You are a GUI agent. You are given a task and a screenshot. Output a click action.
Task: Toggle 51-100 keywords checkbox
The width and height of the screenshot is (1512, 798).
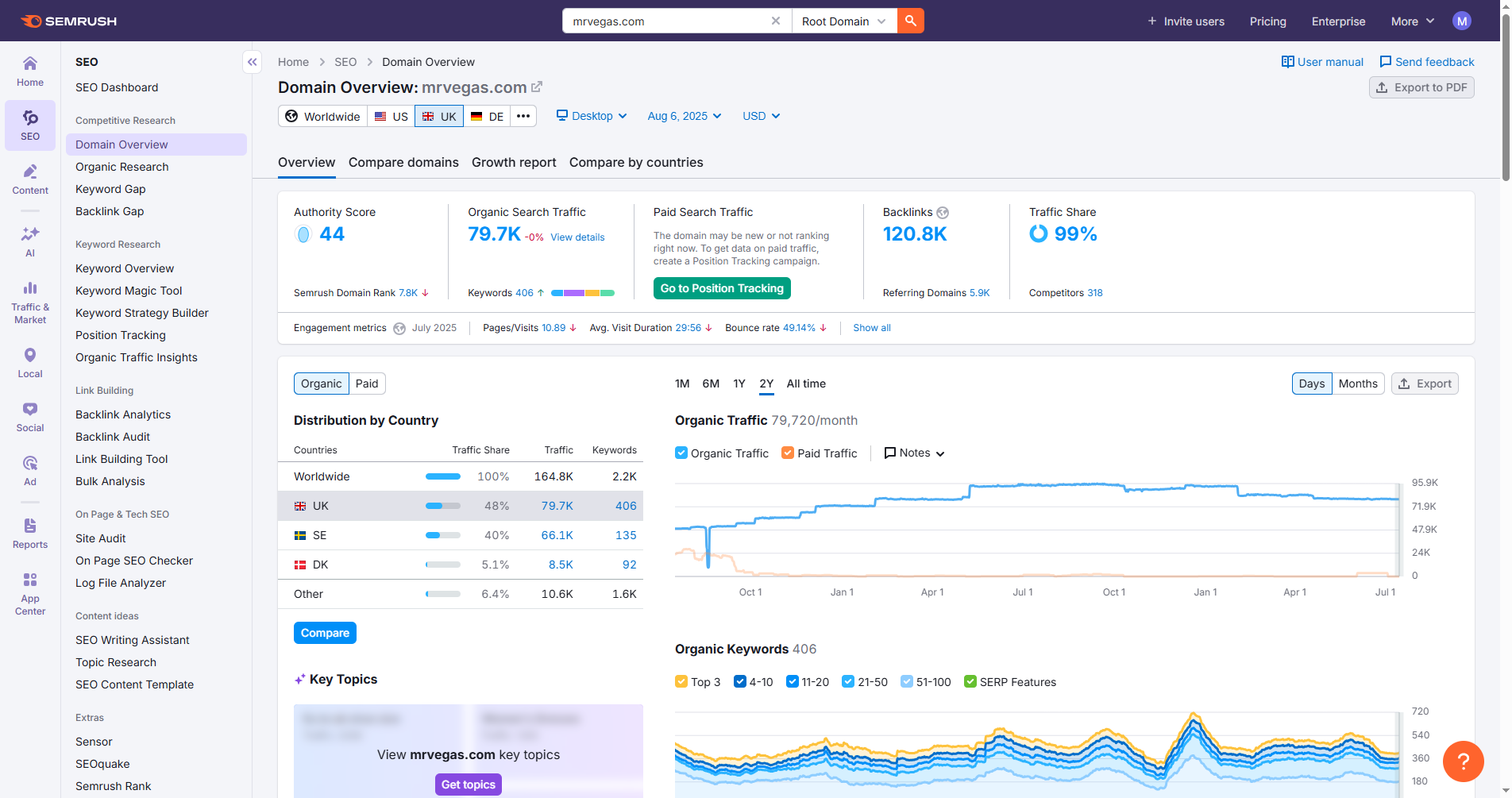907,681
